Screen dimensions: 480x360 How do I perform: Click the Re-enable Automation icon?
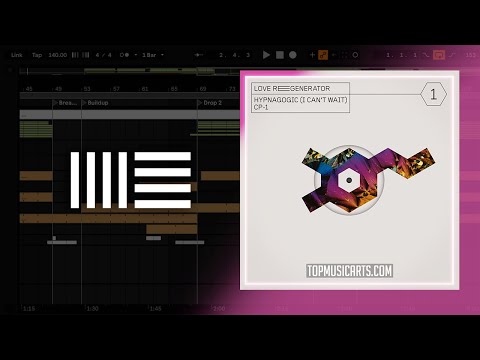tap(334, 55)
